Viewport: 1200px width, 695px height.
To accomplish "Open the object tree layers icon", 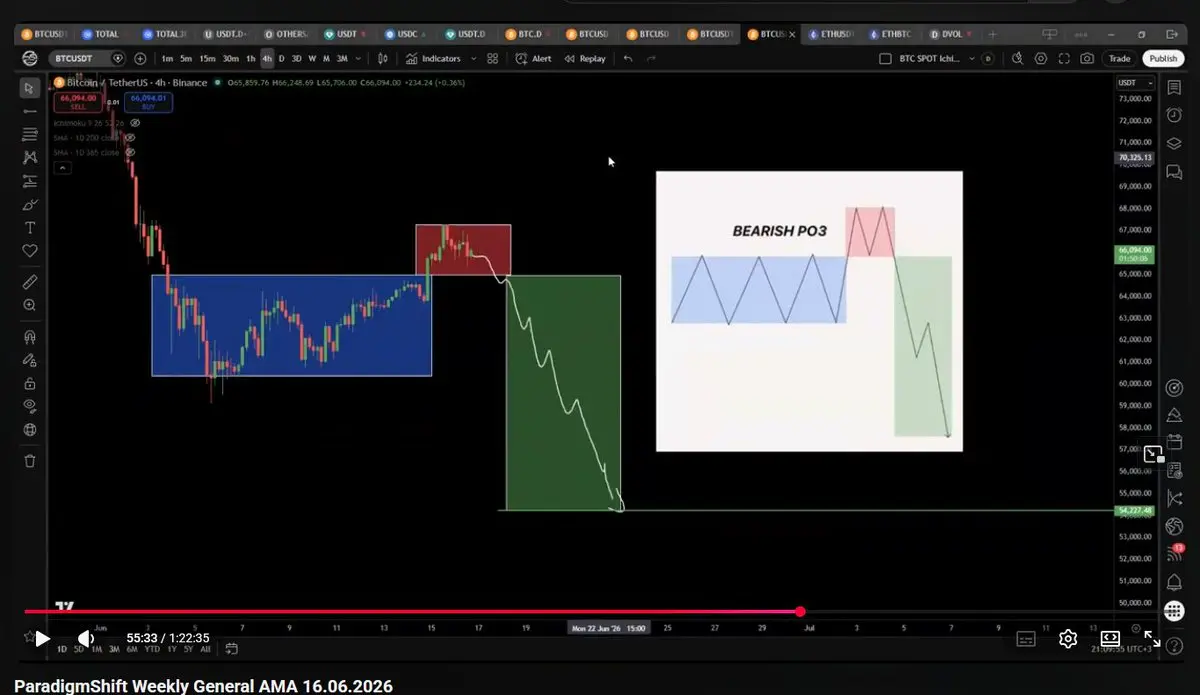I will pyautogui.click(x=1174, y=144).
